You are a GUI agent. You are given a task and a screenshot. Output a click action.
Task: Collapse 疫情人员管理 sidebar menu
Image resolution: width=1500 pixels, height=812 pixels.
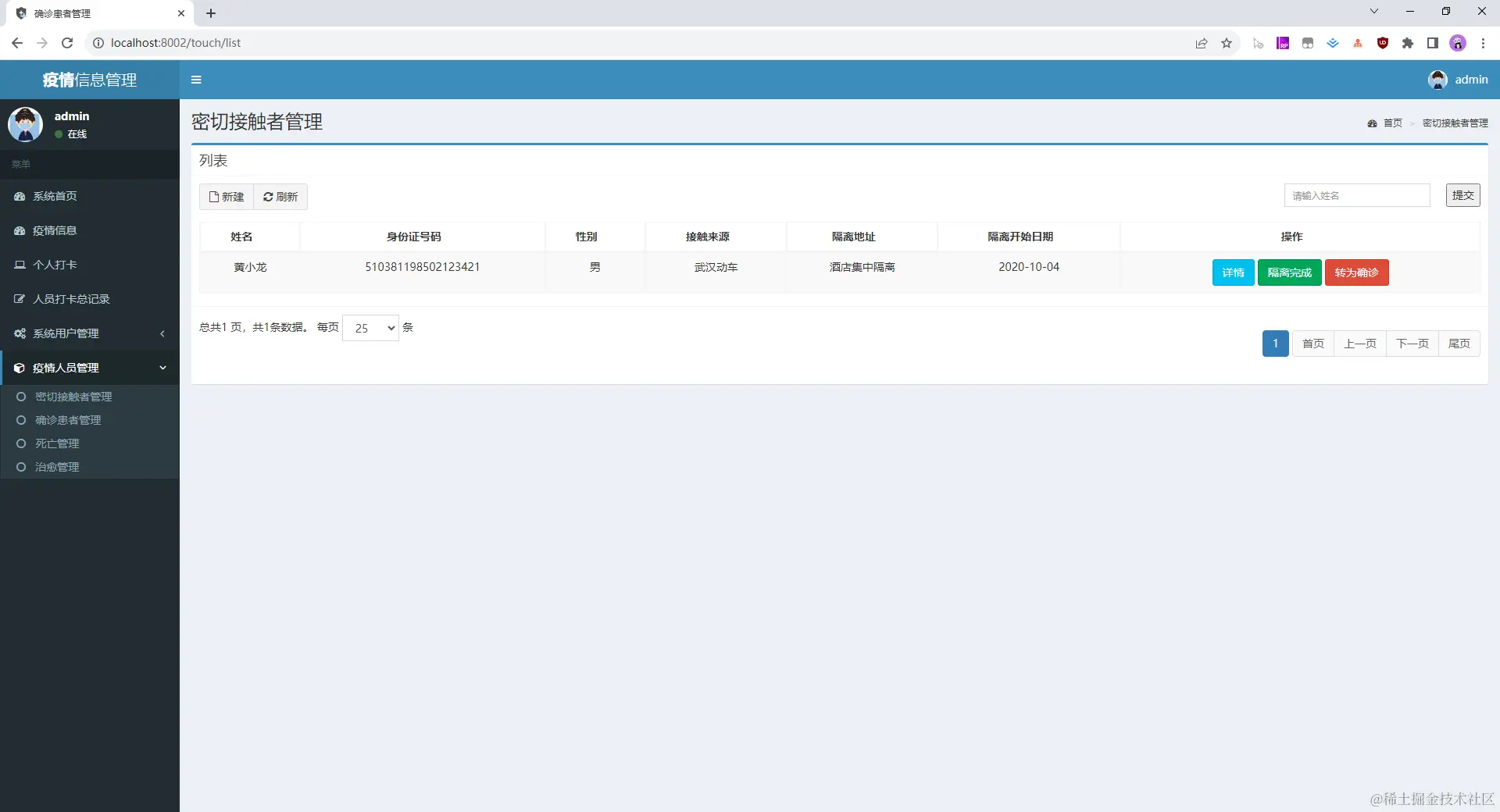coord(90,368)
